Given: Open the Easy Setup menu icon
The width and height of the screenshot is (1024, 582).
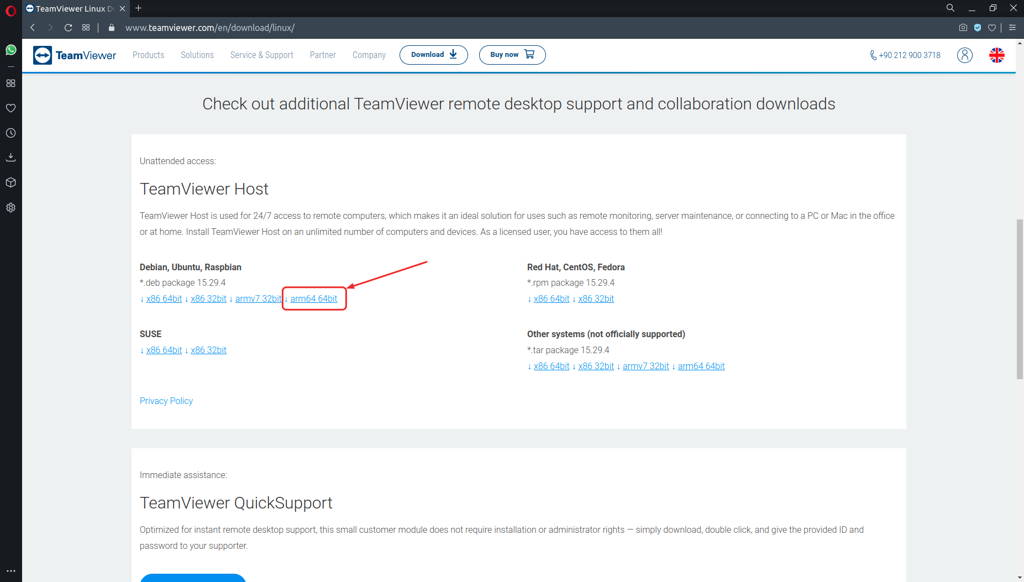Looking at the screenshot, I should coord(1012,27).
